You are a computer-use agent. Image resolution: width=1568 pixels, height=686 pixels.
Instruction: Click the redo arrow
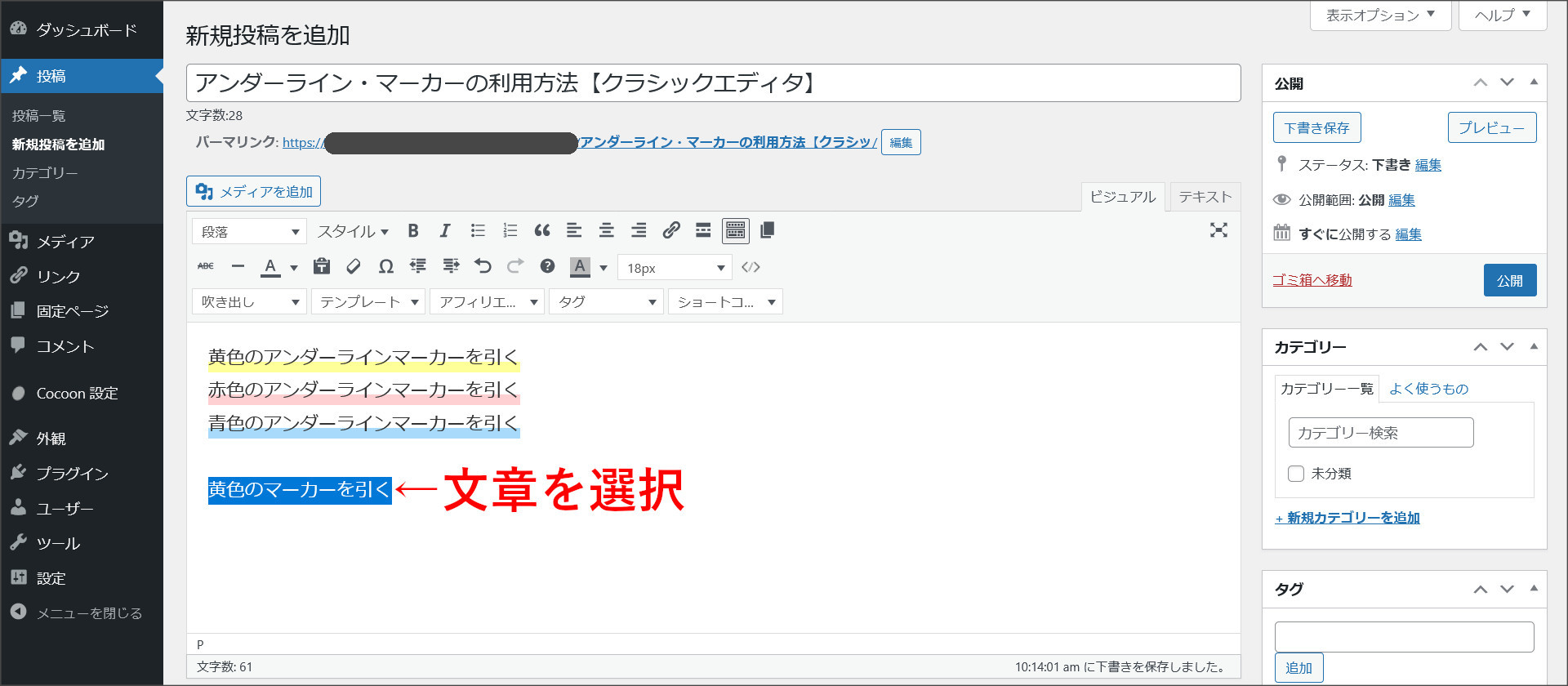(515, 266)
